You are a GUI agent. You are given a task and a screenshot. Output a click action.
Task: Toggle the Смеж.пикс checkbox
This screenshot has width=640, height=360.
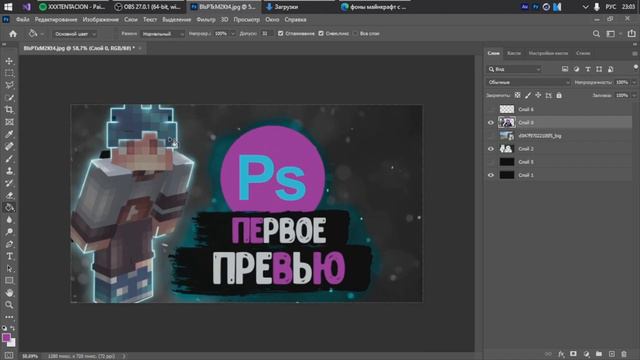[321, 33]
